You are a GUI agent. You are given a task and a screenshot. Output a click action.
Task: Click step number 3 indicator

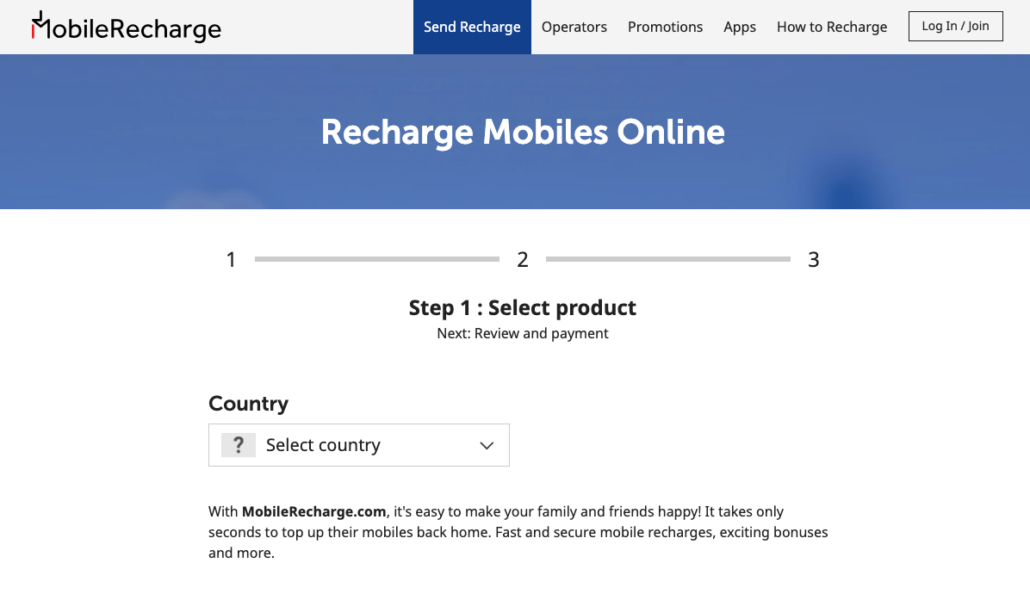coord(813,260)
